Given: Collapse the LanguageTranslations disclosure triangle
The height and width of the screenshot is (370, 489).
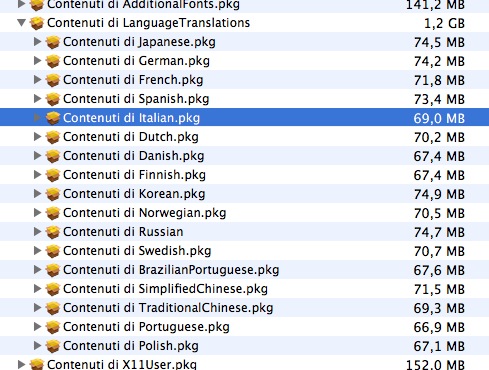Looking at the screenshot, I should 22,23.
